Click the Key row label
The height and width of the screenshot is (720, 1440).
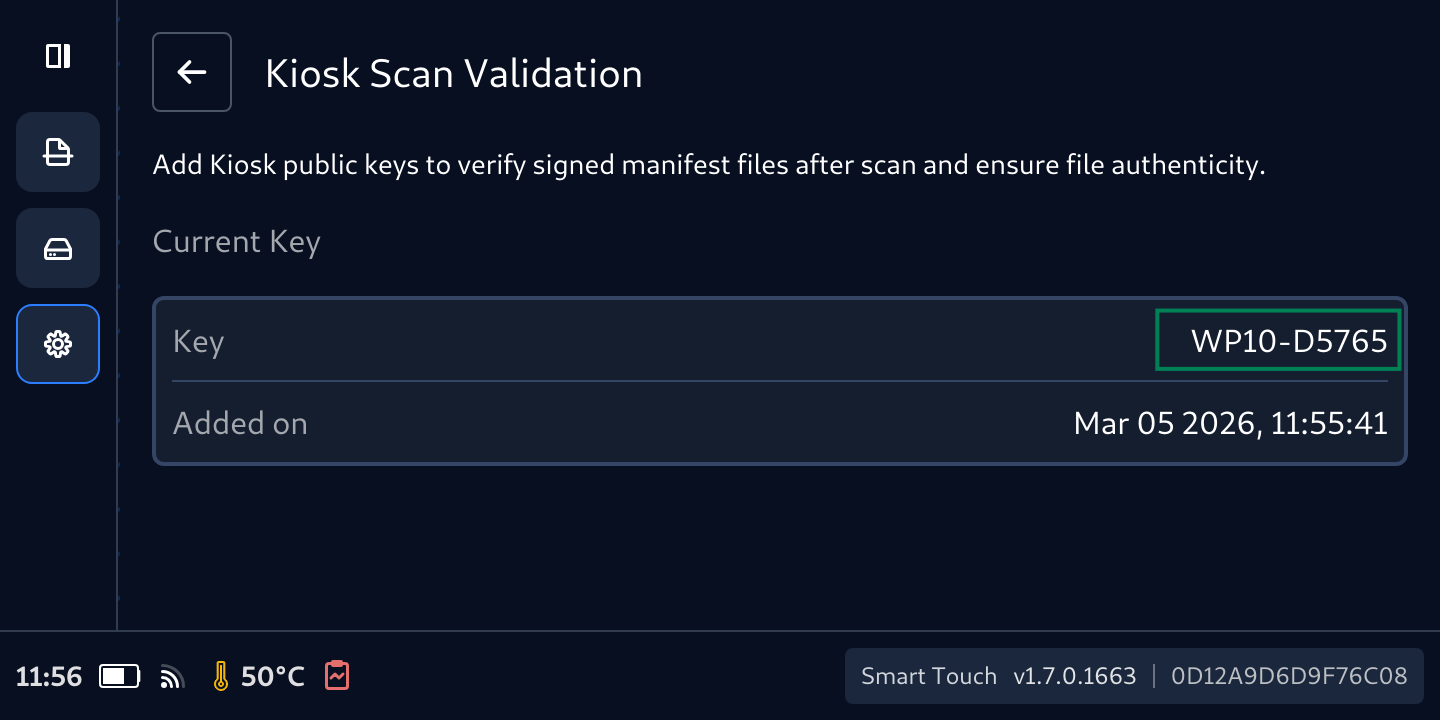(x=198, y=341)
